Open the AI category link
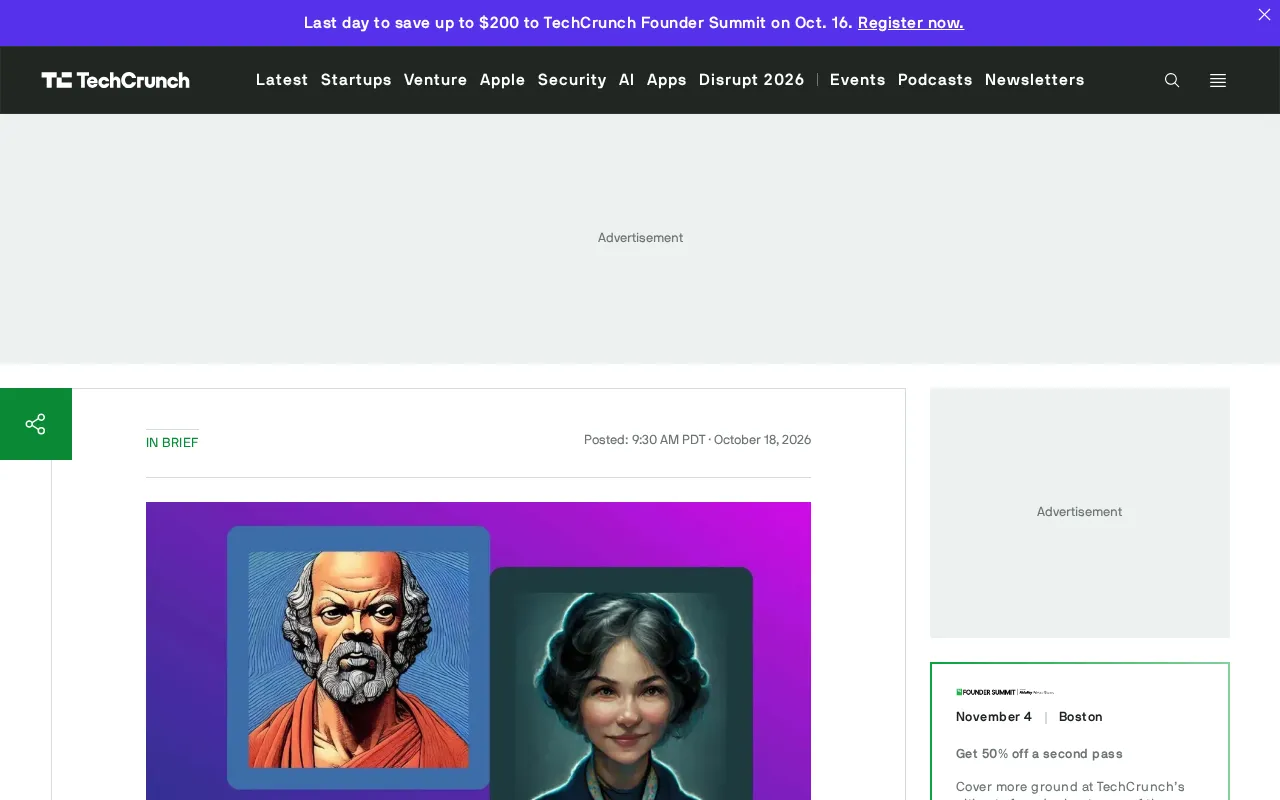The width and height of the screenshot is (1280, 800). pos(626,80)
